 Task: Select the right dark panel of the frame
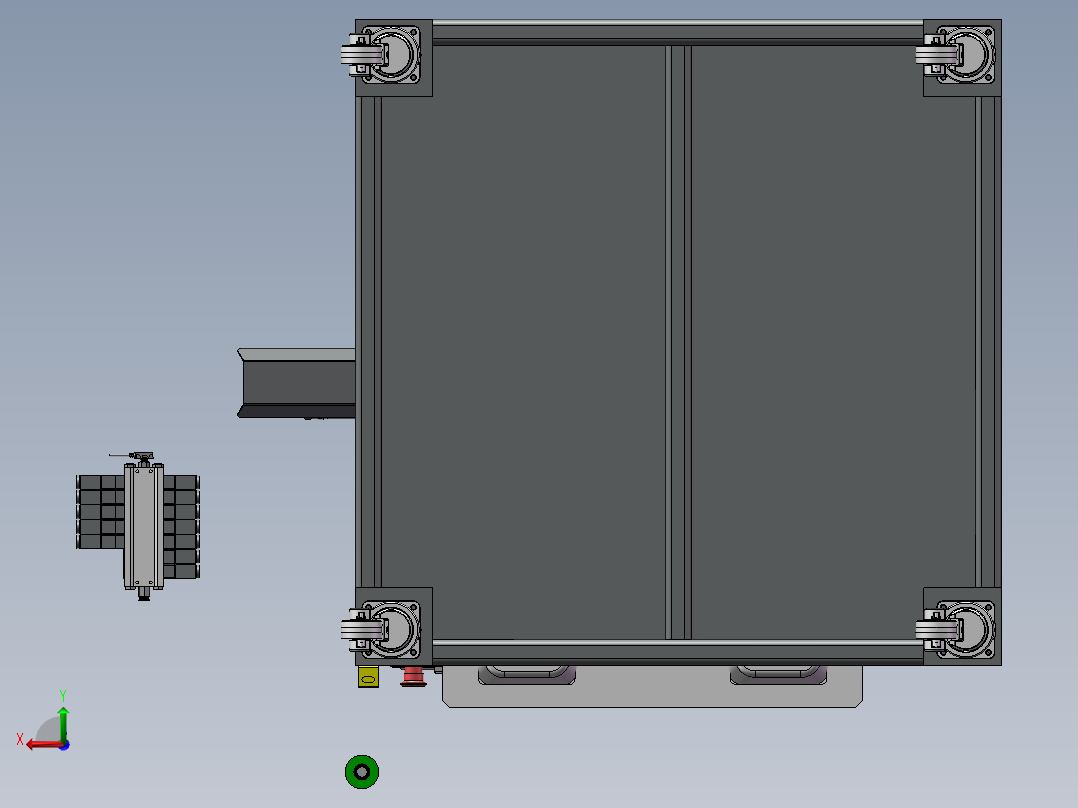click(x=833, y=342)
